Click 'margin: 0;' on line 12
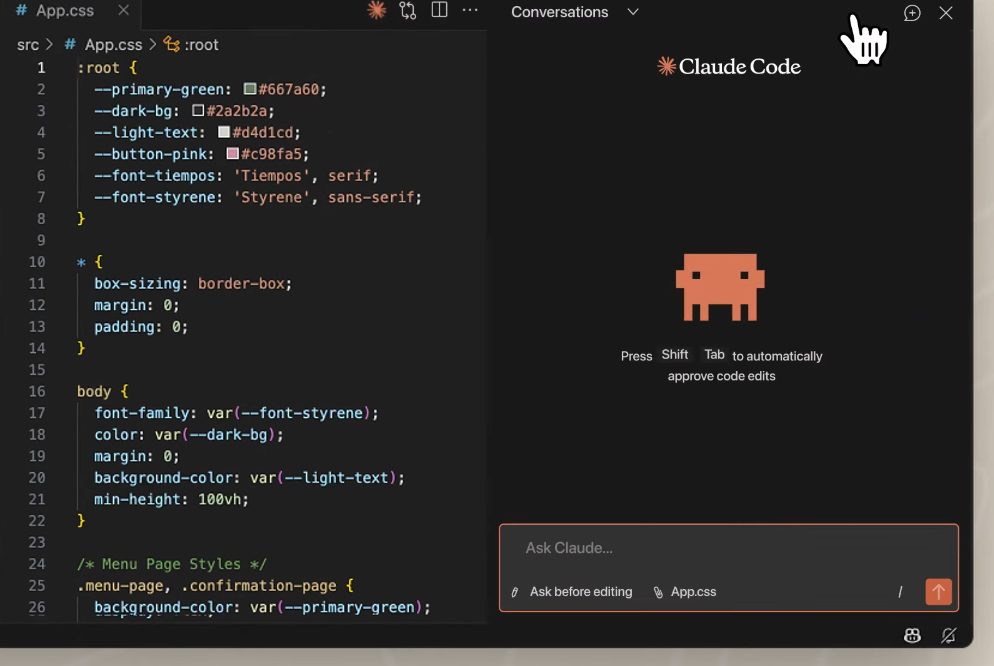The height and width of the screenshot is (666, 994). [137, 305]
